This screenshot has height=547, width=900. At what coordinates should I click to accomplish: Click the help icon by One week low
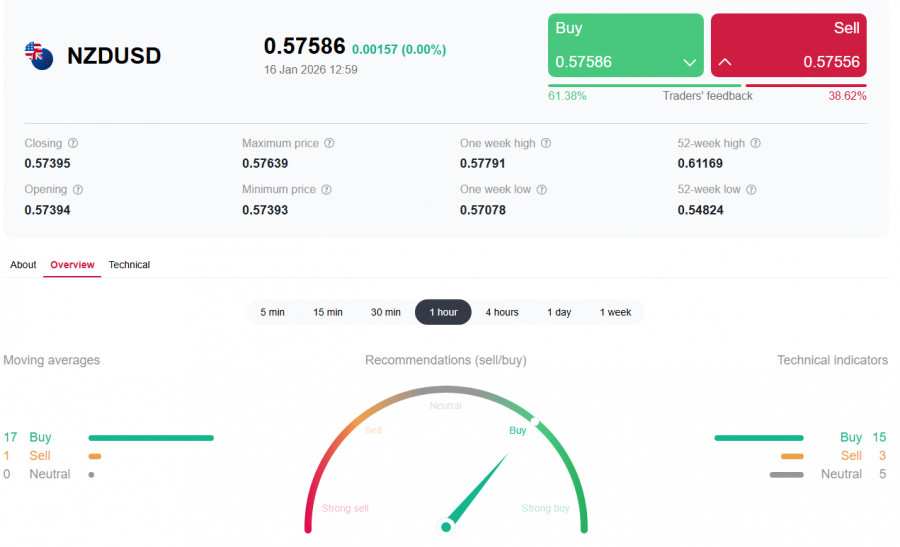point(543,189)
